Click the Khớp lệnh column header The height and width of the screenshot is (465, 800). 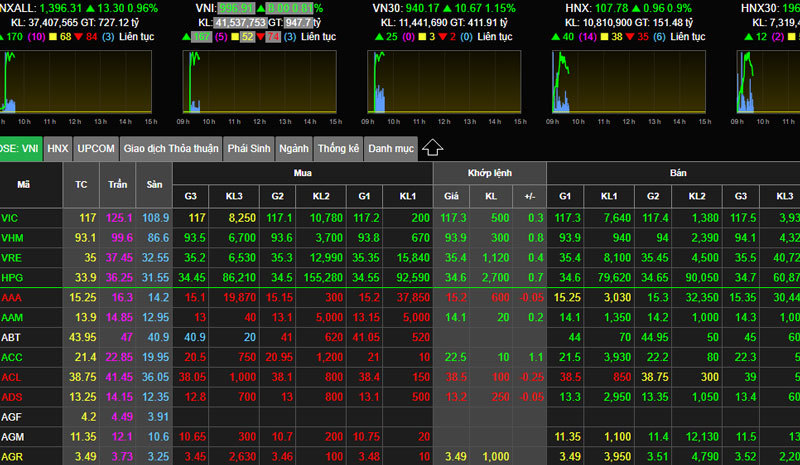tap(489, 172)
